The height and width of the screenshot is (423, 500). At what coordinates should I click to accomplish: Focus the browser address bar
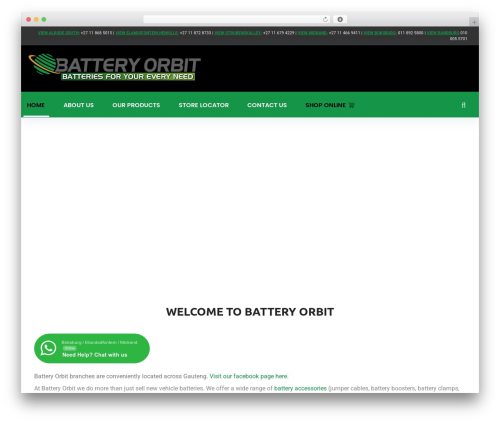coord(232,19)
